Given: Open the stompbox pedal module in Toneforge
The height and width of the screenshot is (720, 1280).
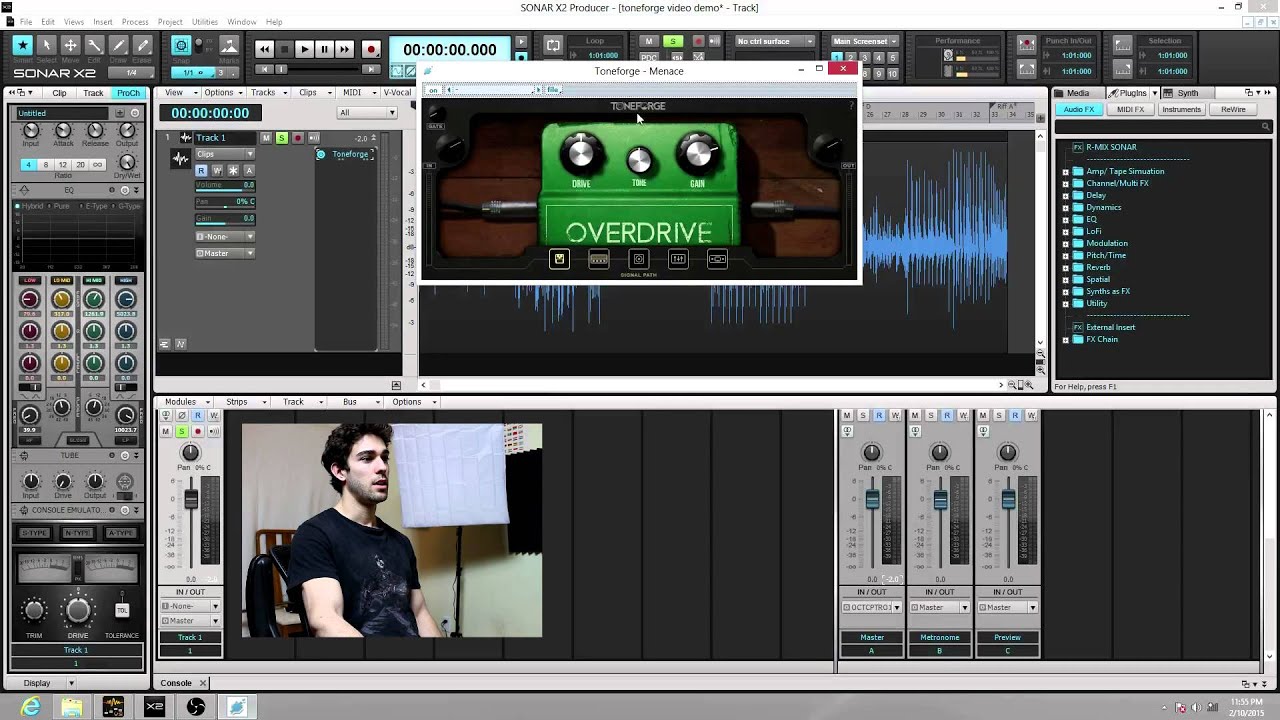Looking at the screenshot, I should 559,259.
